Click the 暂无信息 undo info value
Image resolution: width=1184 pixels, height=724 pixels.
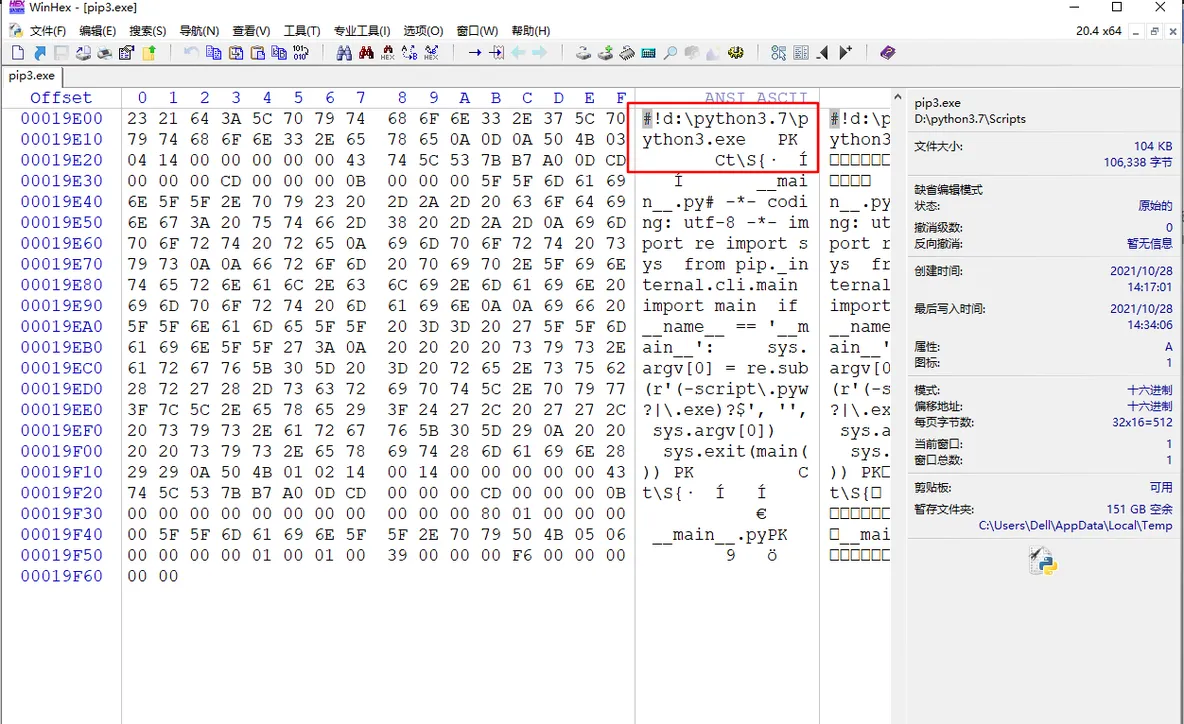(x=1149, y=244)
